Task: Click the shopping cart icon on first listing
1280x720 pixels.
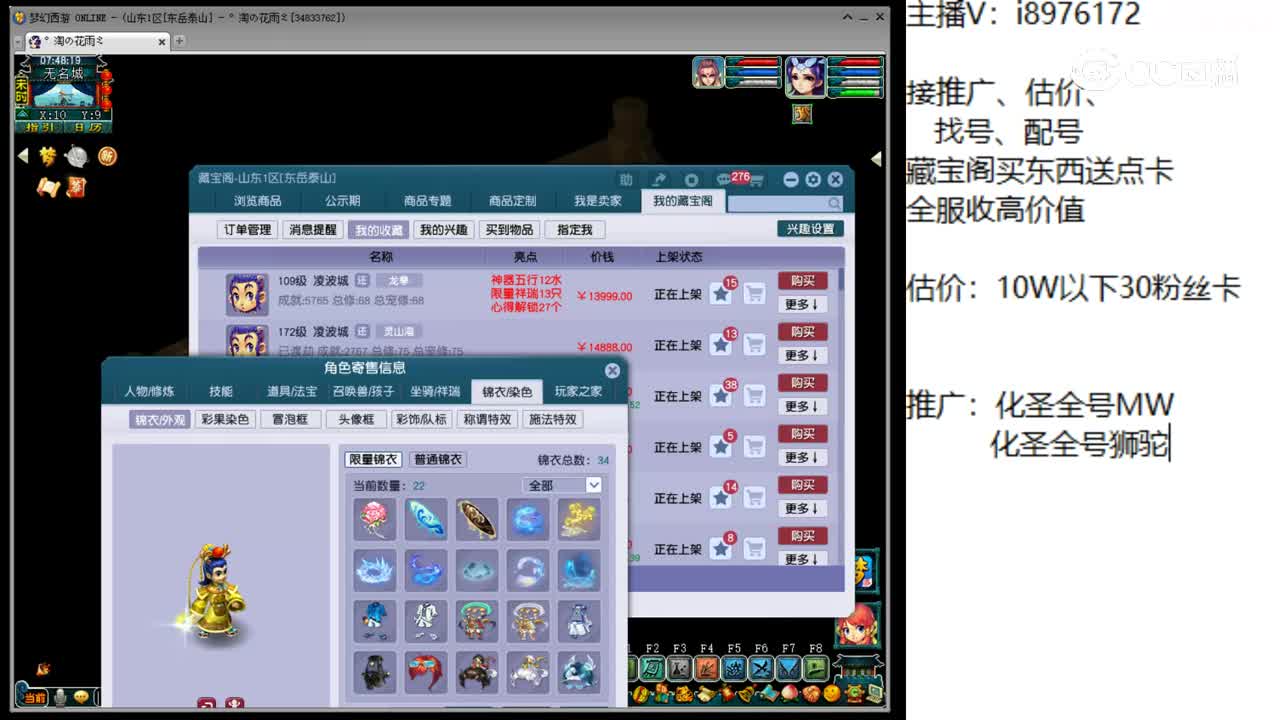Action: pyautogui.click(x=753, y=293)
